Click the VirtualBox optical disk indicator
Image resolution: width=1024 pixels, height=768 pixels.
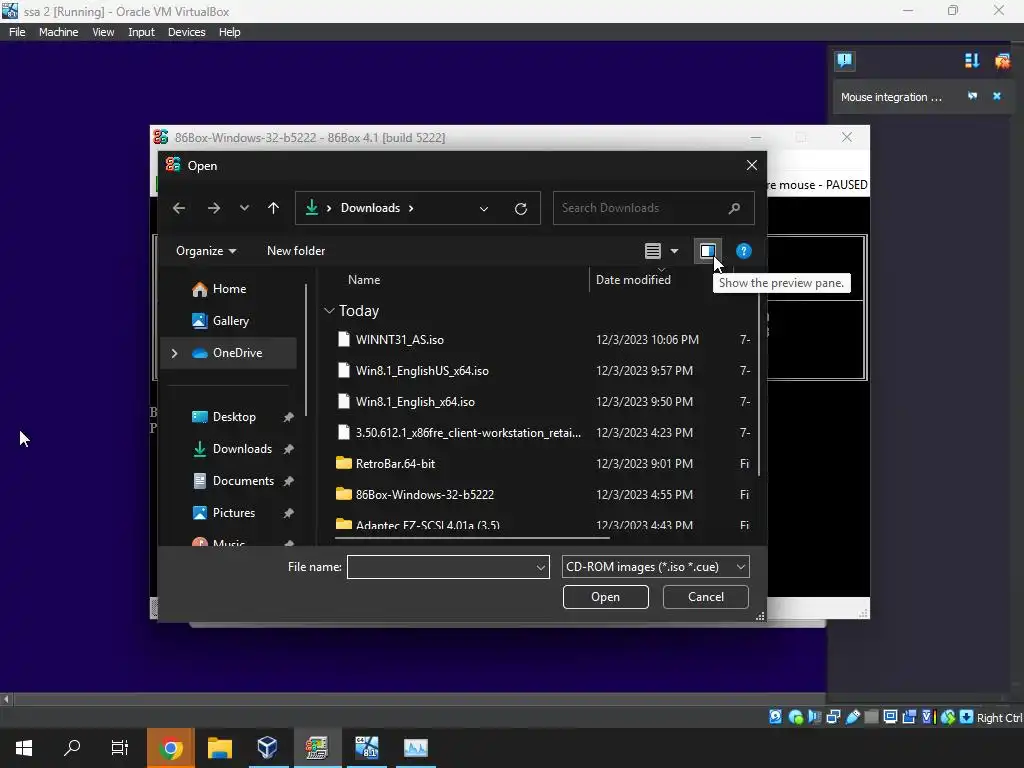[795, 717]
